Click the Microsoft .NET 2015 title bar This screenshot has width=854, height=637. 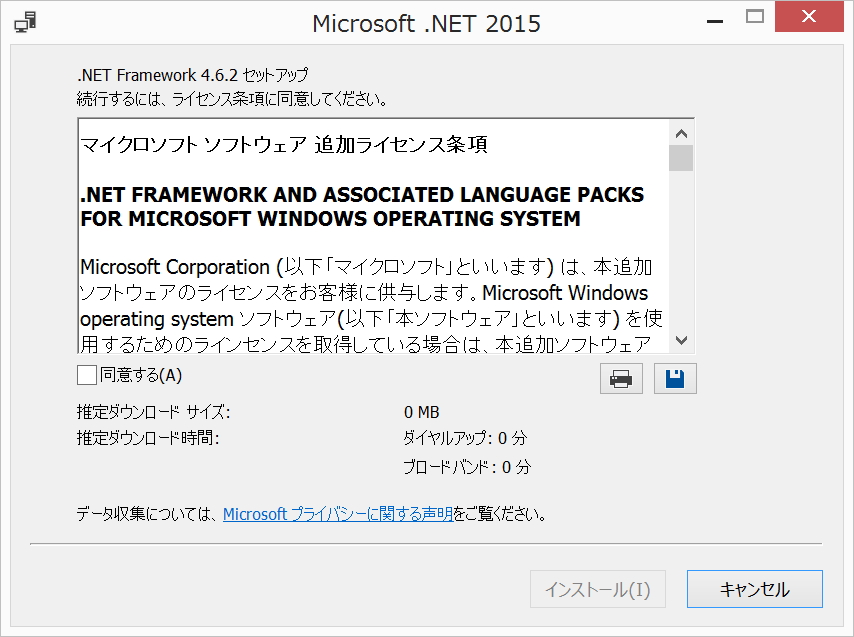427,22
